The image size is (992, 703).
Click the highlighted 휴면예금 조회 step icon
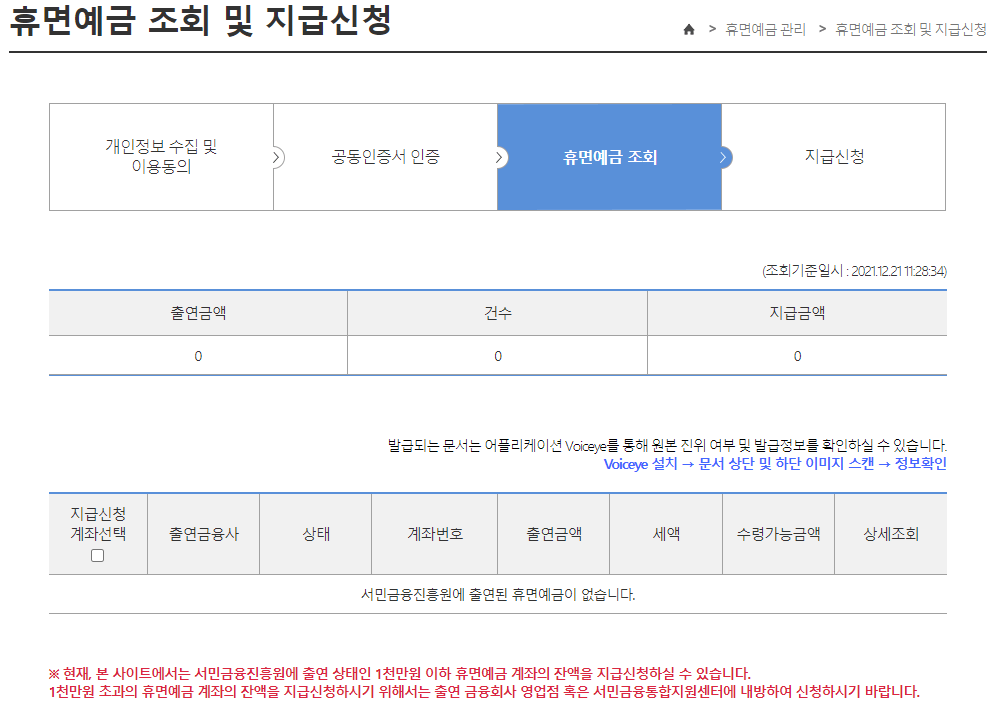tap(609, 157)
